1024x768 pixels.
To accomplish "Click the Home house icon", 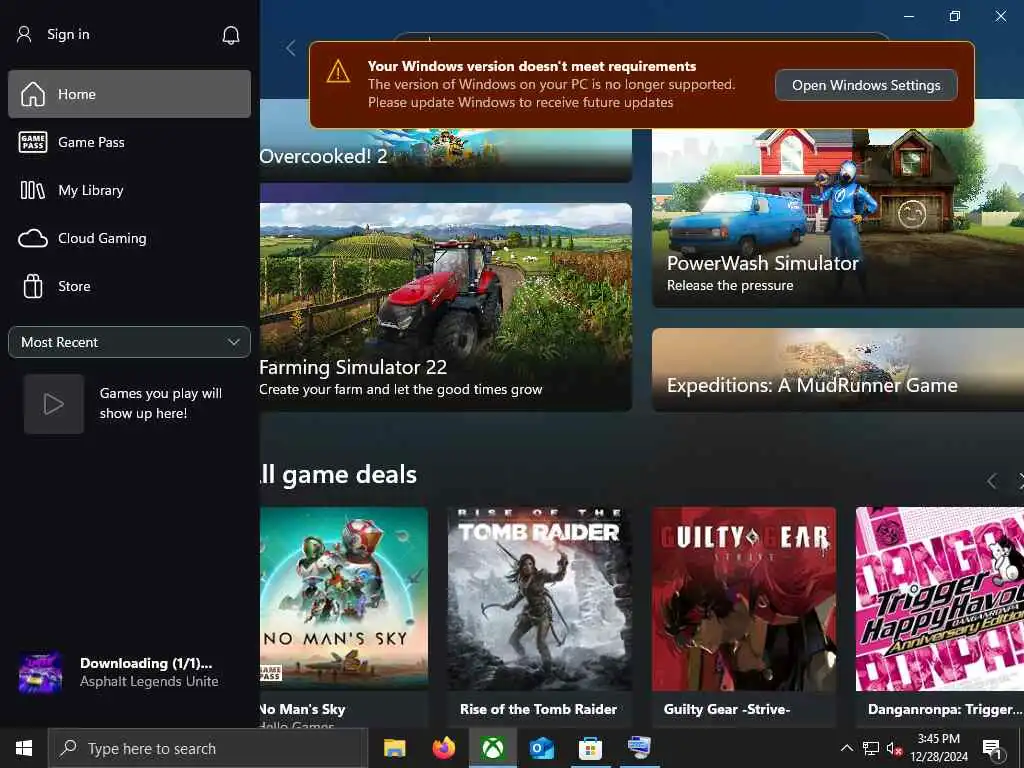I will 33,94.
